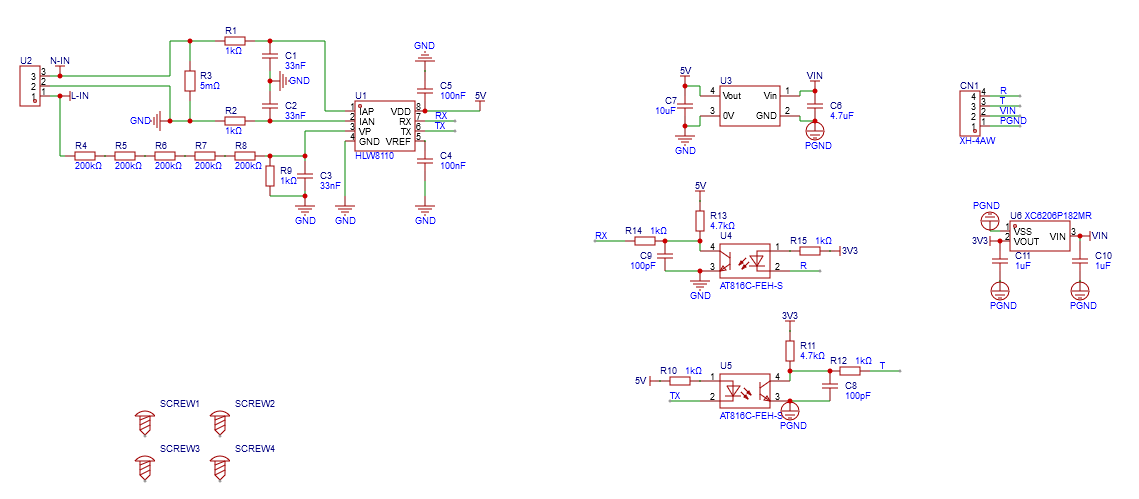
Task: Click the CN1 XH-4AW connector
Action: tap(968, 111)
